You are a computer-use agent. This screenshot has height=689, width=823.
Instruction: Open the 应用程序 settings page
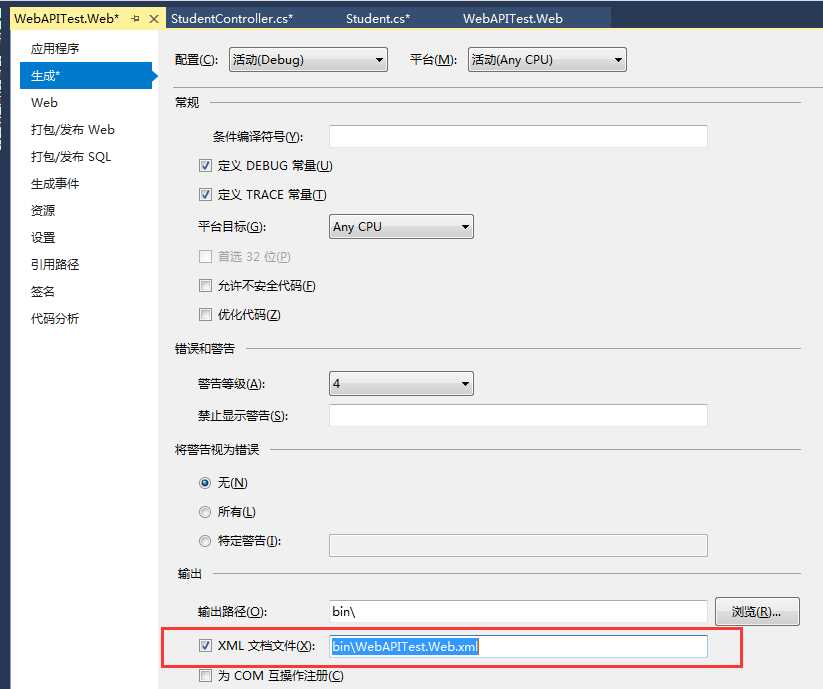click(x=55, y=48)
